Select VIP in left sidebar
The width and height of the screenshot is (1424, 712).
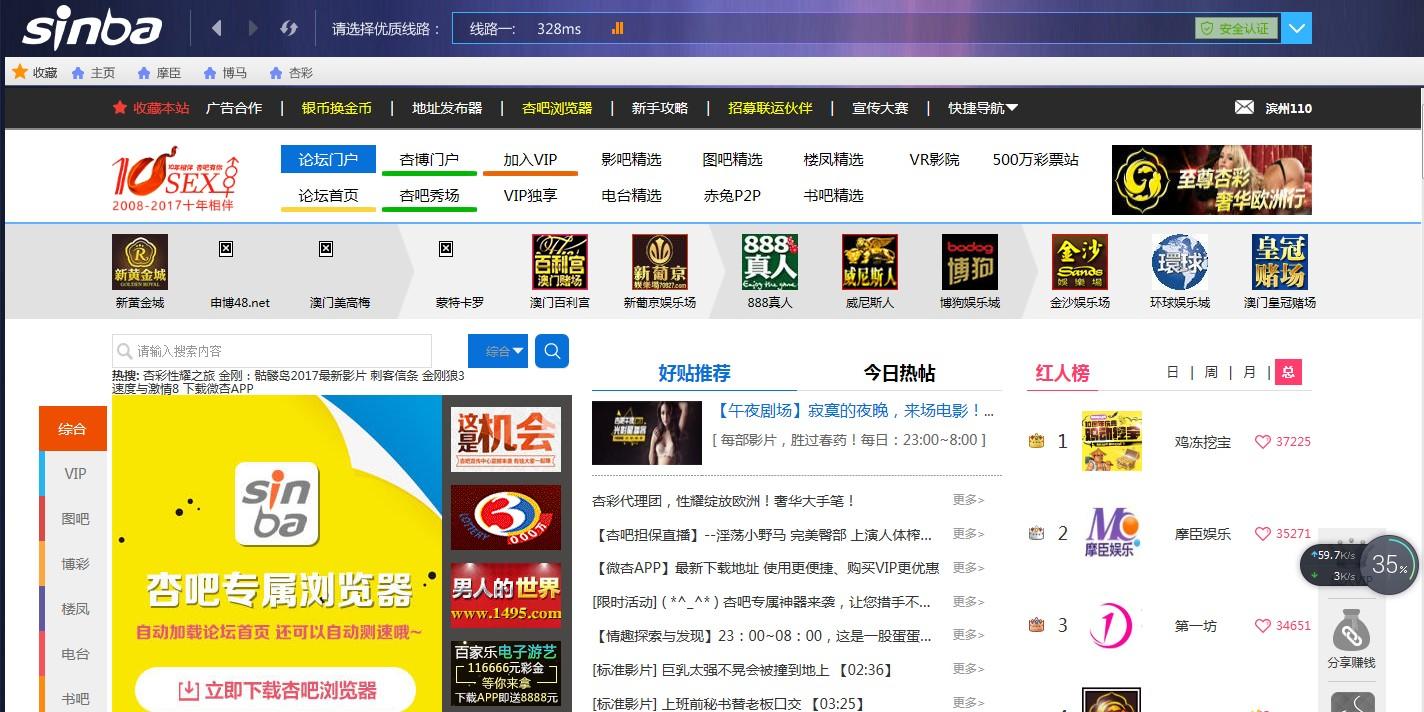(75, 474)
